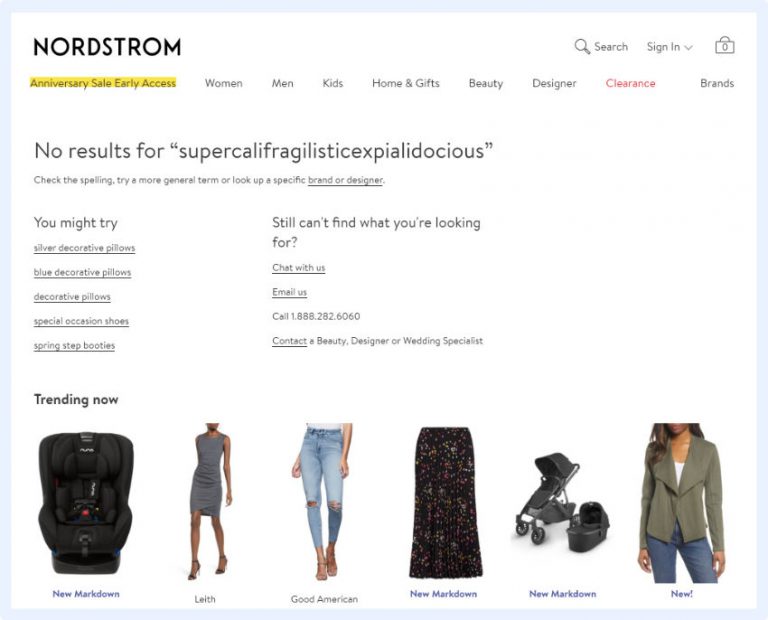Image resolution: width=768 pixels, height=620 pixels.
Task: View the black car seat product
Action: click(x=86, y=502)
